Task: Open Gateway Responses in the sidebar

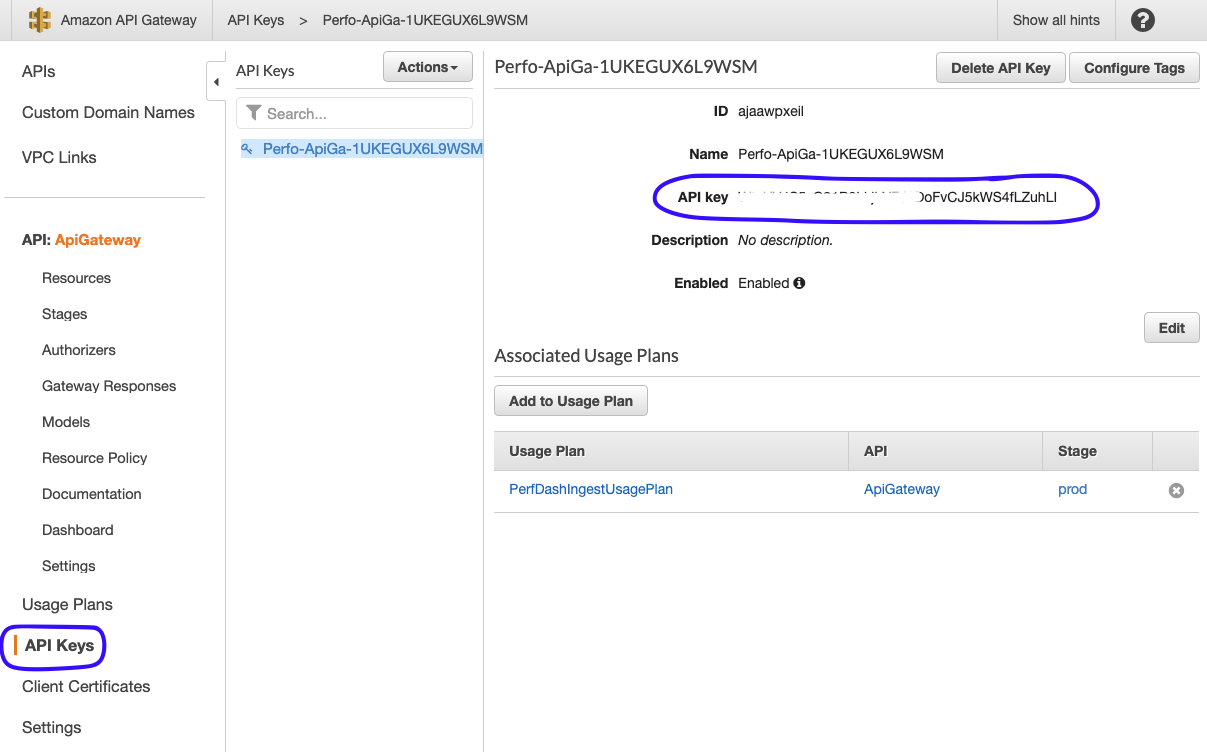Action: tap(109, 386)
